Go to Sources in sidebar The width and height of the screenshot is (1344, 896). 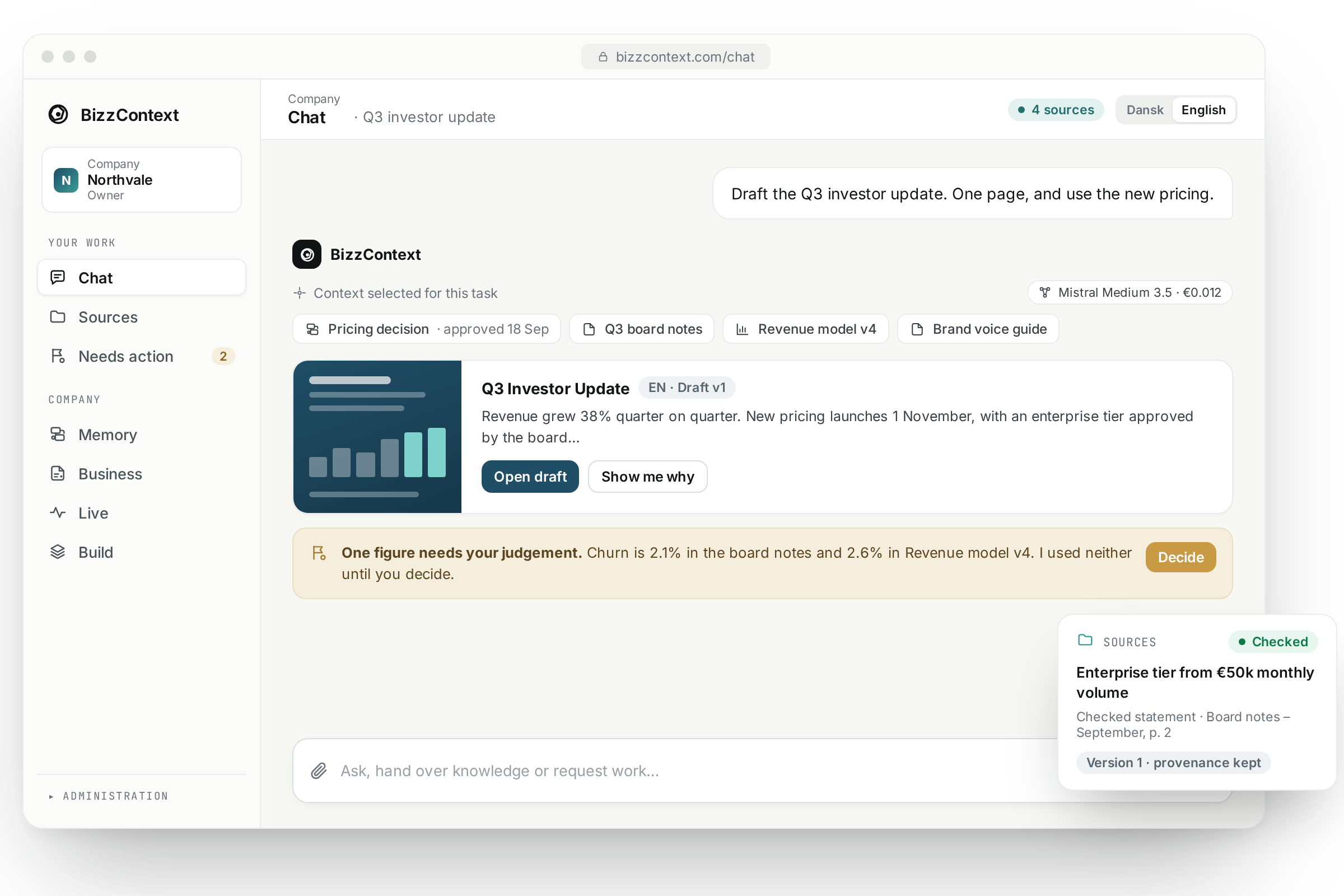142,316
